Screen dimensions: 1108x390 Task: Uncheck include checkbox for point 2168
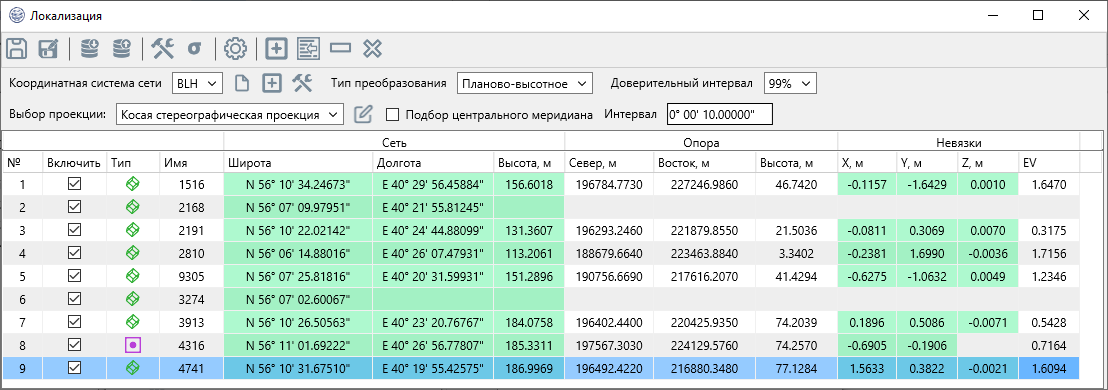(73, 207)
